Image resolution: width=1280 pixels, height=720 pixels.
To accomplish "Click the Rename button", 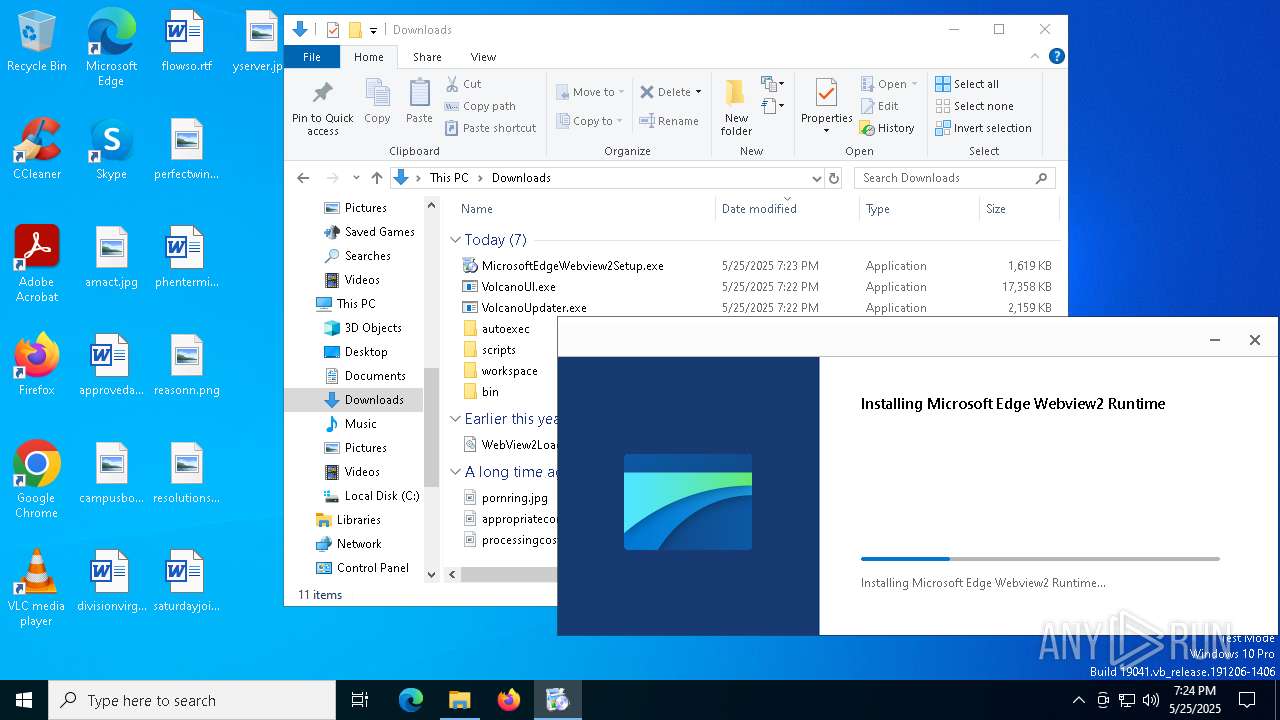I will [x=669, y=121].
